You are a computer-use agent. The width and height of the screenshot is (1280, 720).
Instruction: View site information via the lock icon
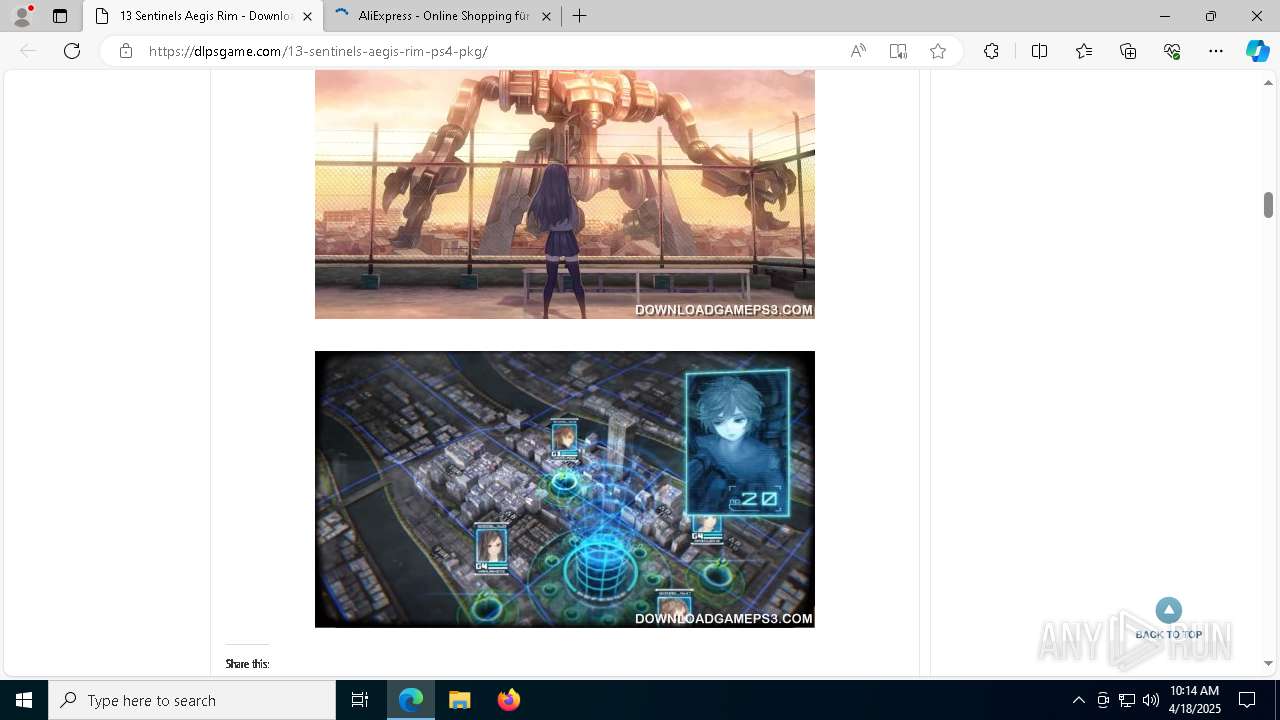coord(125,51)
